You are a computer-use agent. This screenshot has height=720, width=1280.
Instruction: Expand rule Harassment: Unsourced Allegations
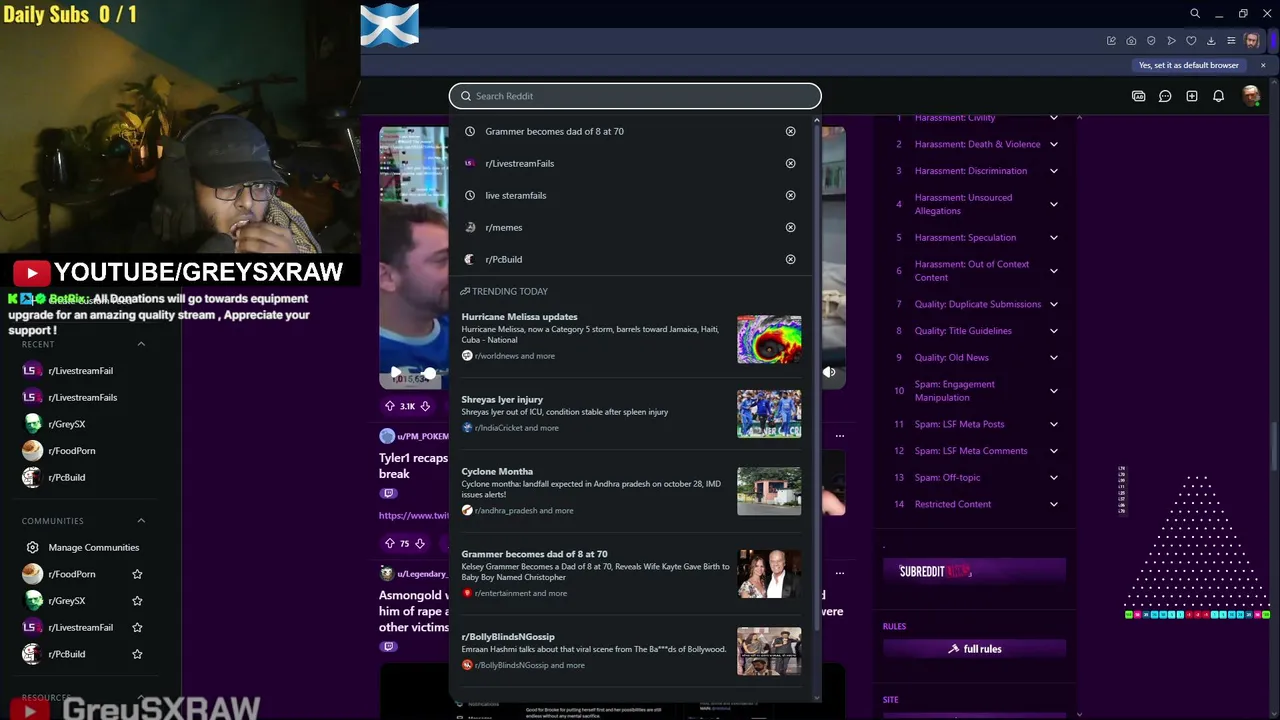click(x=1053, y=204)
